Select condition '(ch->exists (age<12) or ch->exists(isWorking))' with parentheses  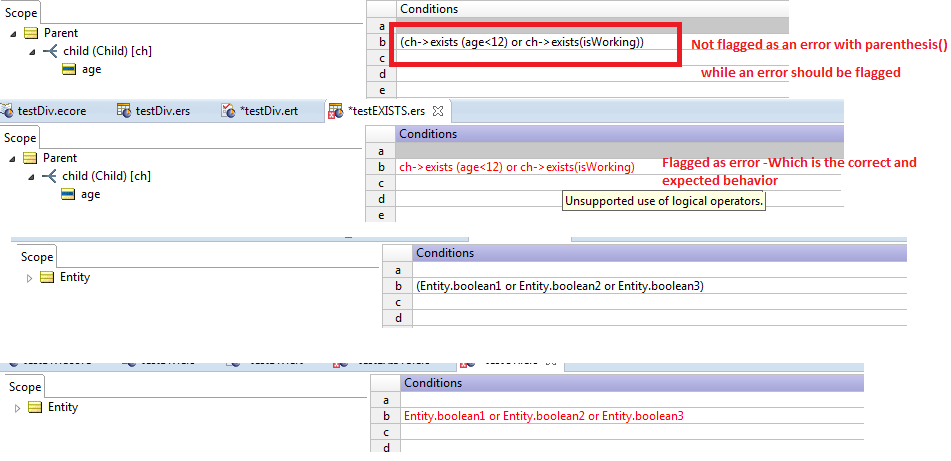tap(522, 42)
